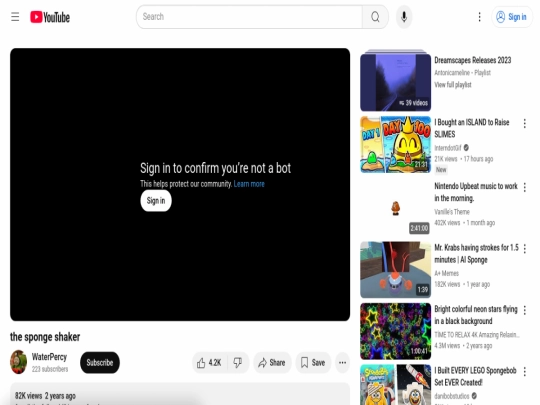Open LEGO Spongebob set video thumbnail
The width and height of the screenshot is (540, 405).
pos(395,385)
